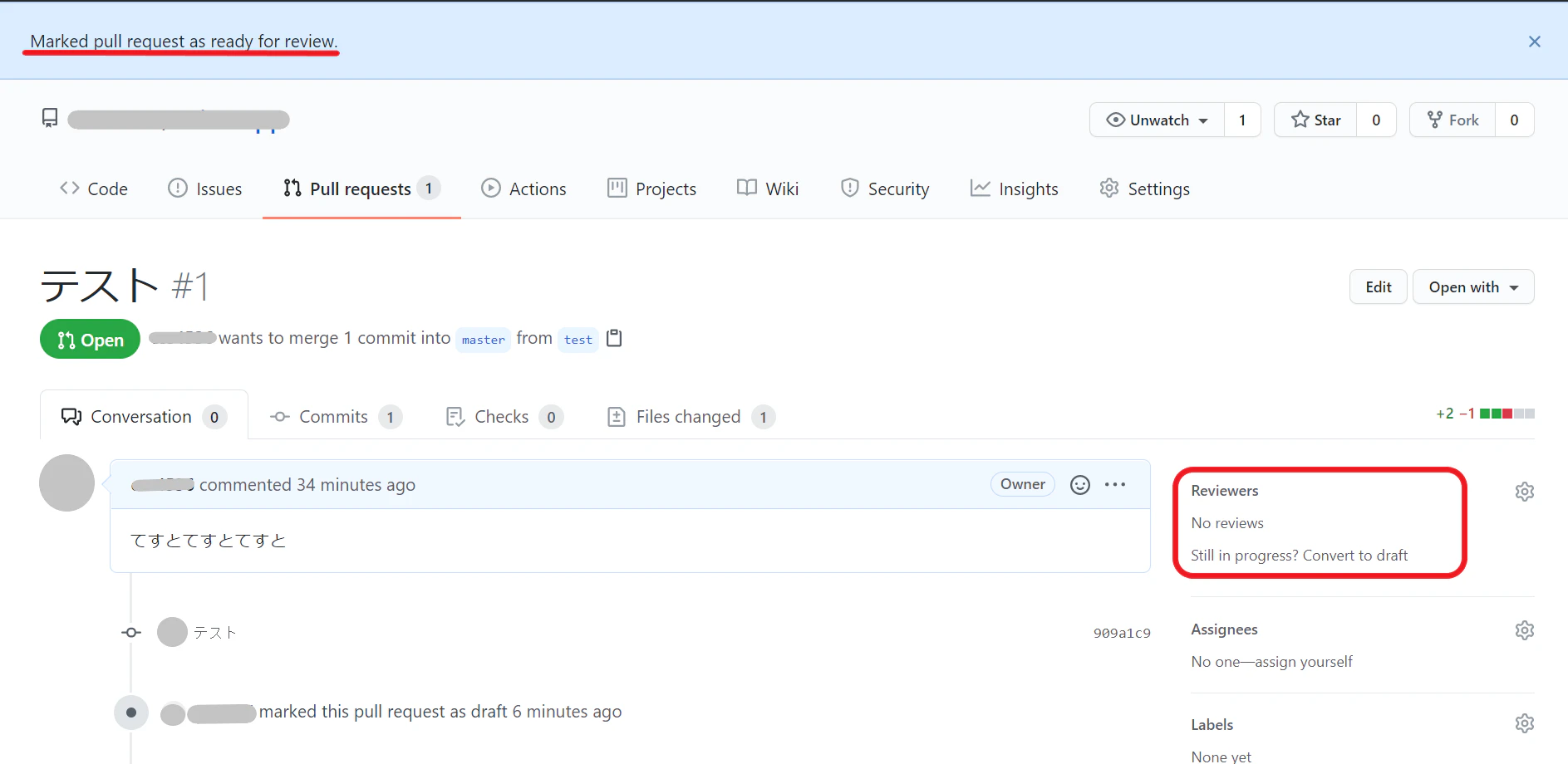This screenshot has height=764, width=1568.
Task: Select the Pull requests tab
Action: [x=361, y=189]
